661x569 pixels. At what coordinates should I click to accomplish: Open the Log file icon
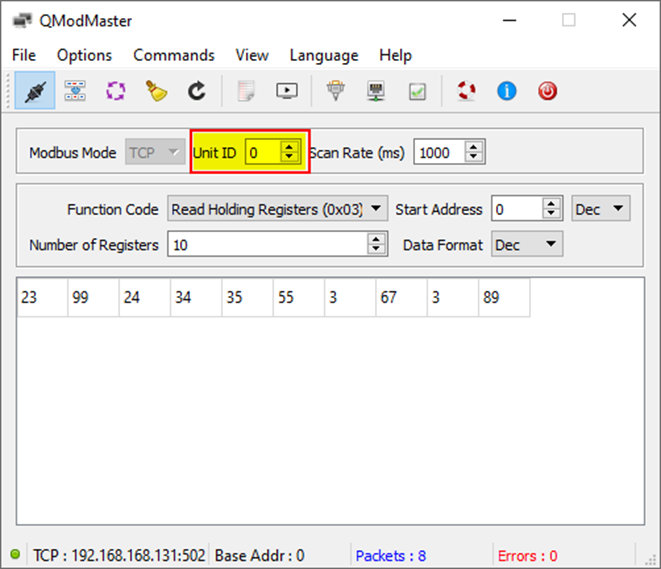point(246,91)
